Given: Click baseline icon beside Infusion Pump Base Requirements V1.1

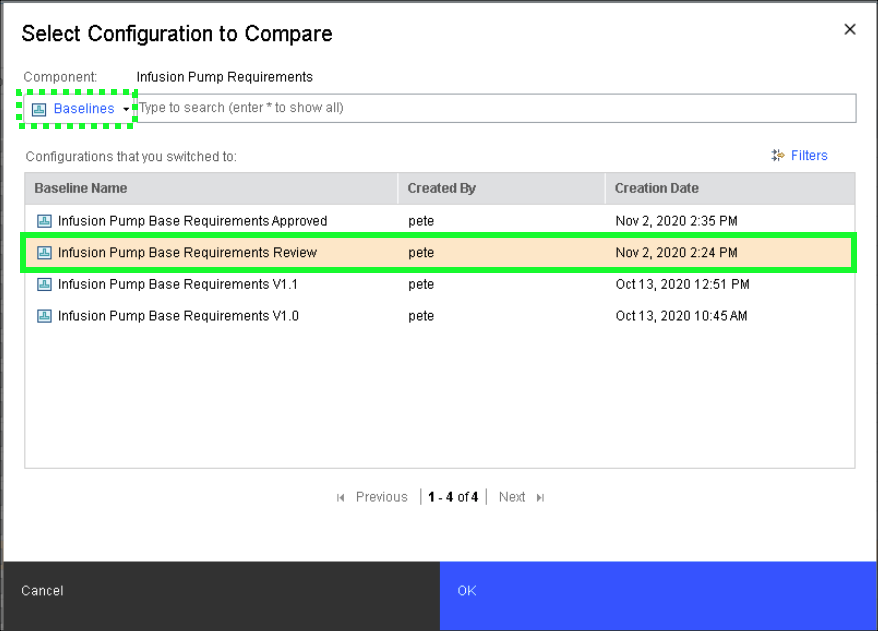Looking at the screenshot, I should tap(44, 285).
